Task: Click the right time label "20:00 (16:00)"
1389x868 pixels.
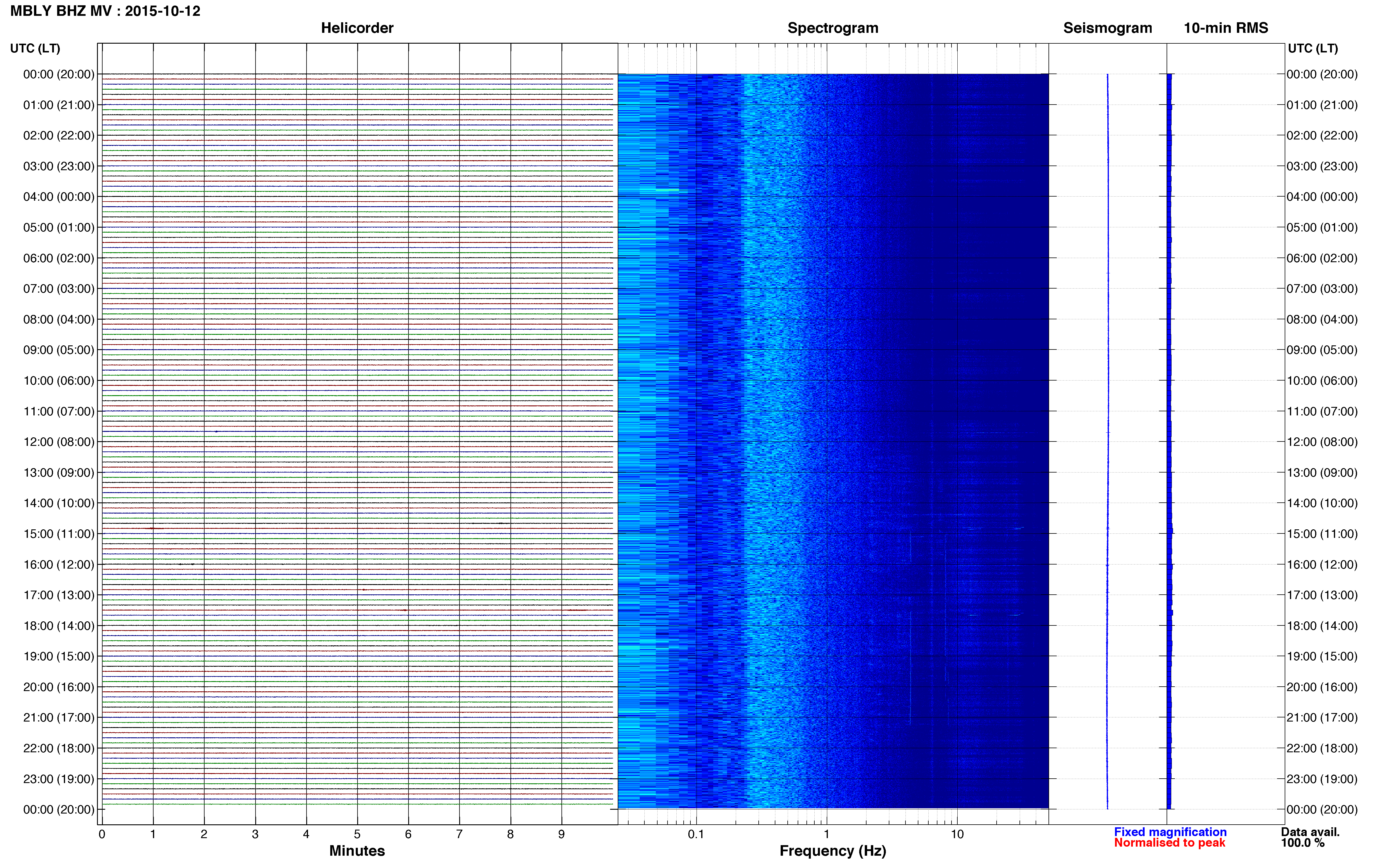Action: click(x=1322, y=687)
